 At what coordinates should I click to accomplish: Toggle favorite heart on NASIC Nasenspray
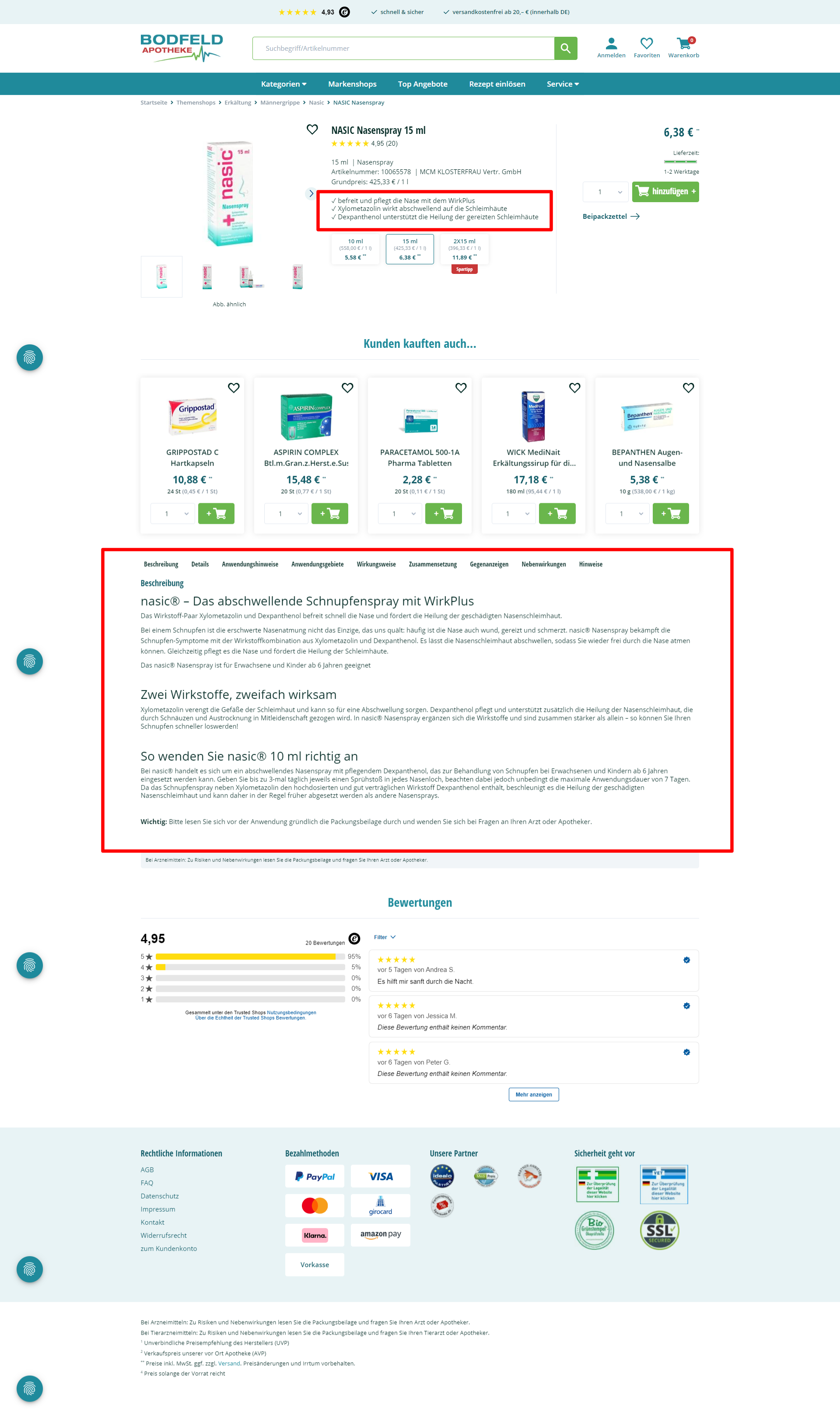(312, 130)
